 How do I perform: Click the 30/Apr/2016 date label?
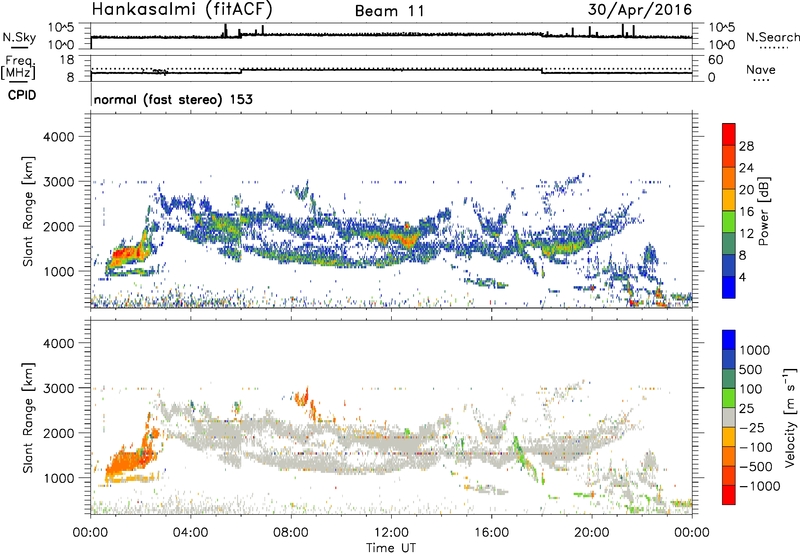640,10
